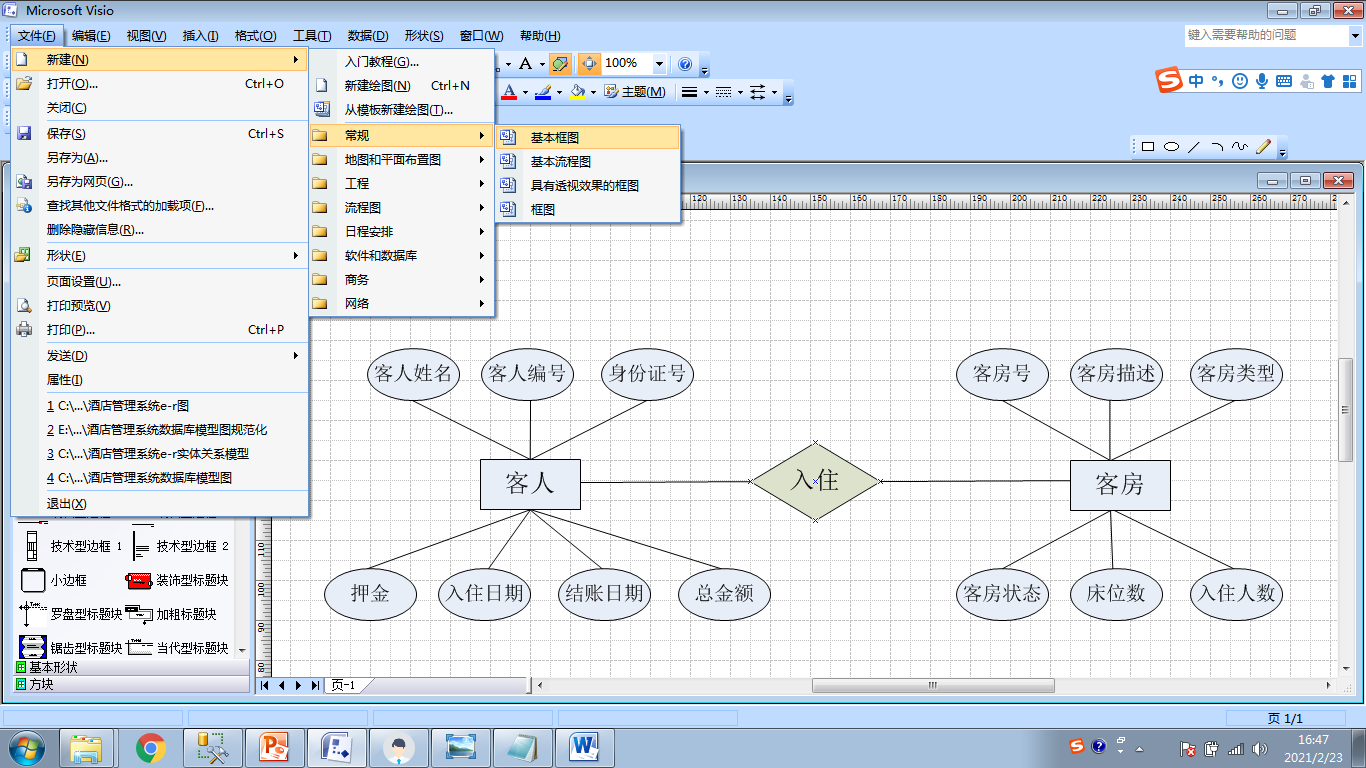Select the Line drawing tool
The width and height of the screenshot is (1366, 768).
(x=1193, y=146)
